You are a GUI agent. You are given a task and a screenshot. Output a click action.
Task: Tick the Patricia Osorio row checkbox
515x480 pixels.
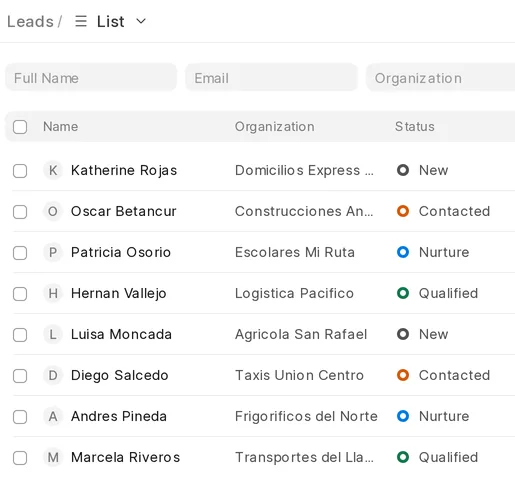coord(20,253)
